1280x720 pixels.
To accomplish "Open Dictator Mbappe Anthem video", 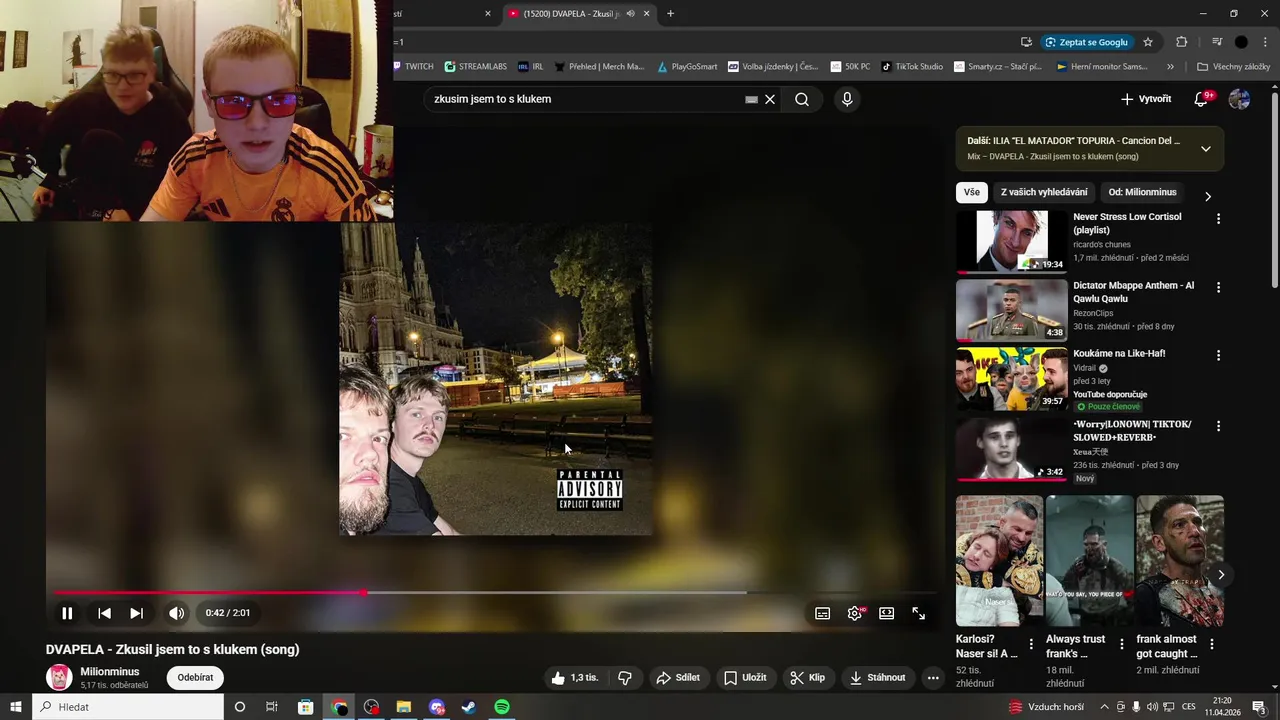I will [x=1011, y=310].
